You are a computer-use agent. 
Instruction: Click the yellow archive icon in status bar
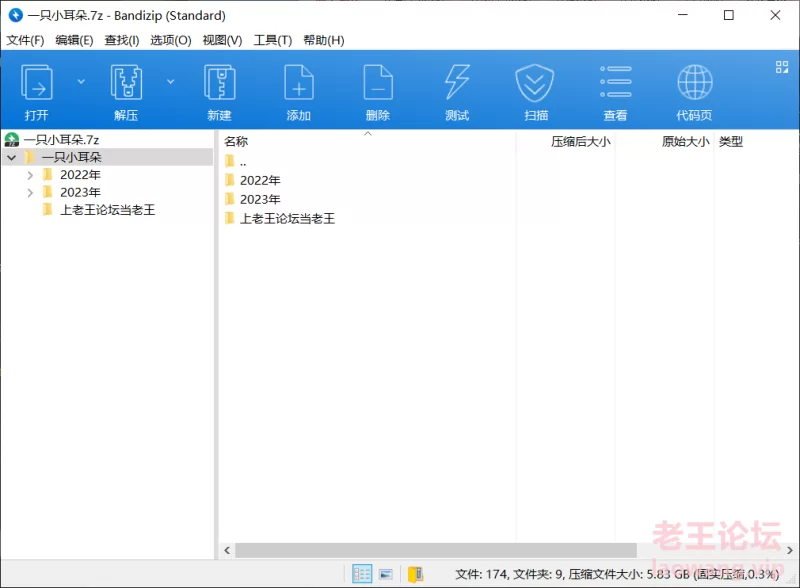(x=416, y=574)
